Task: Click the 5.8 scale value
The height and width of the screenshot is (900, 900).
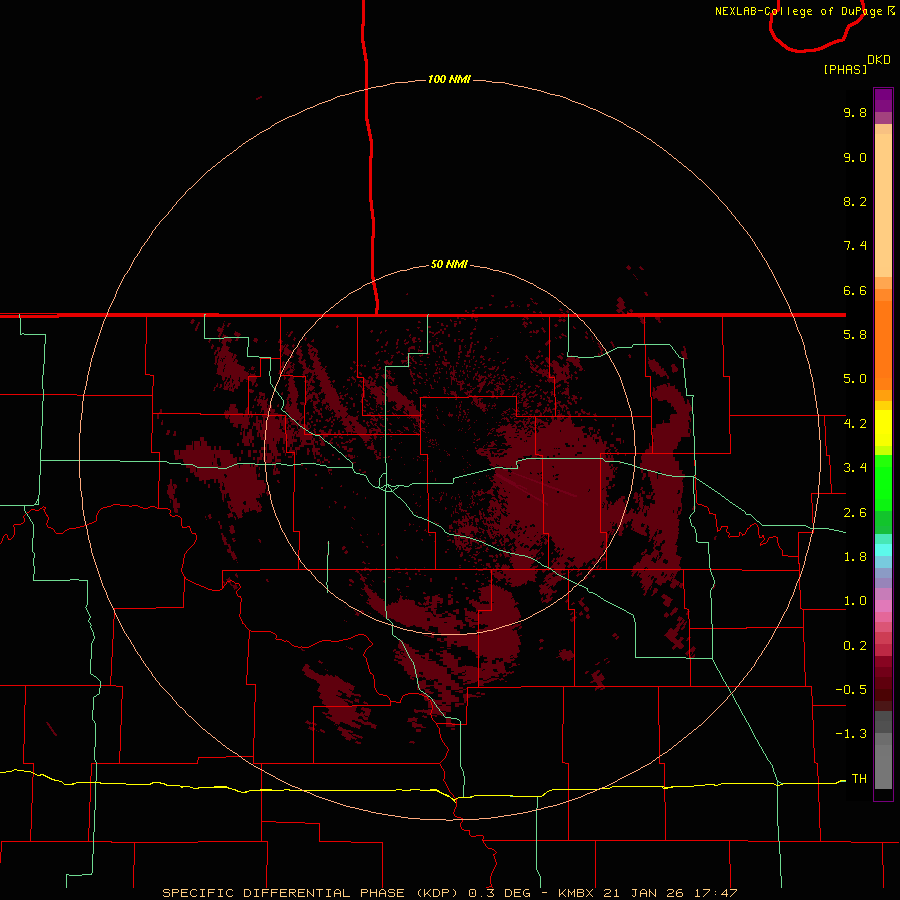Action: [855, 335]
